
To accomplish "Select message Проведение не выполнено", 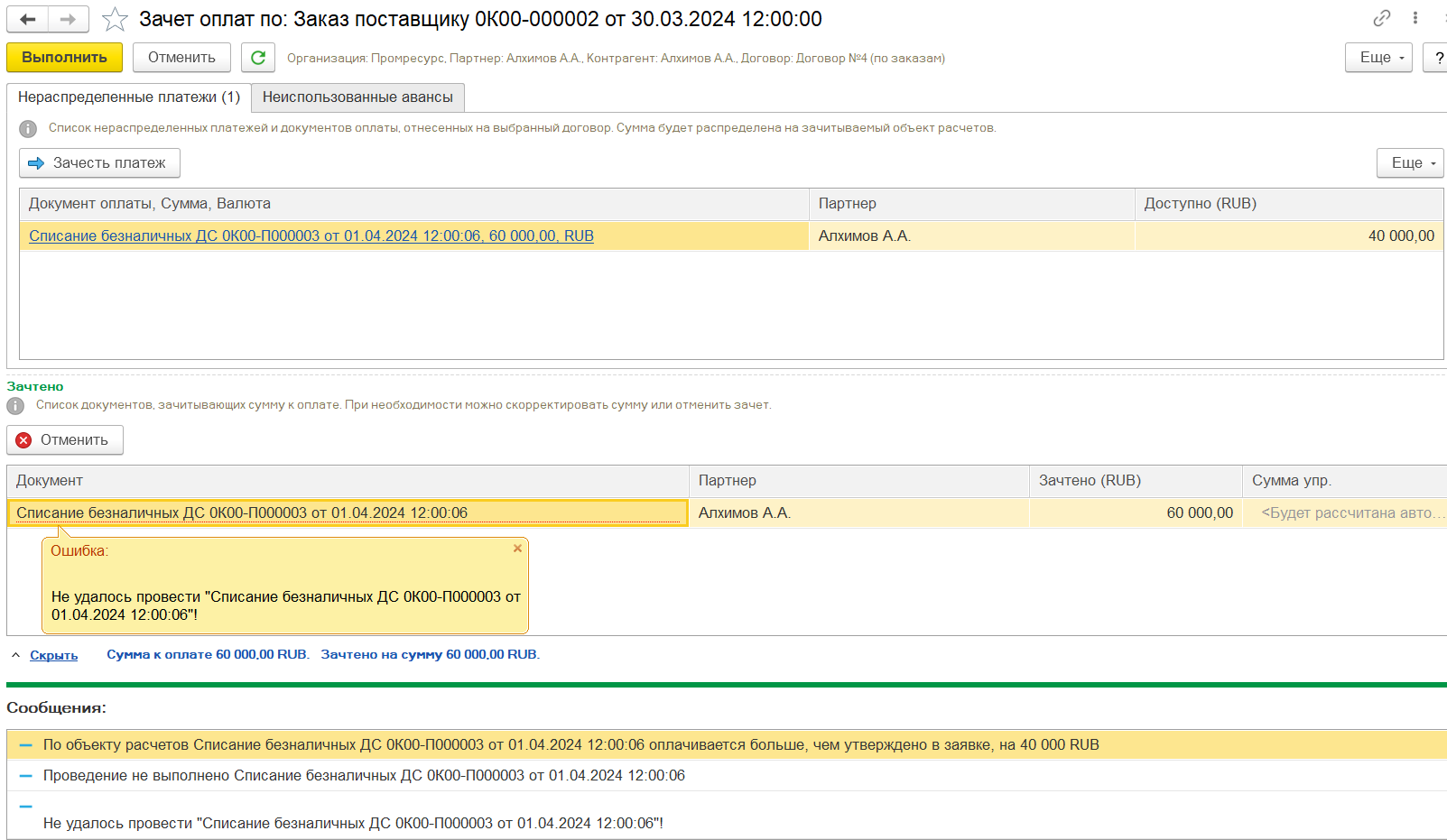I will point(727,775).
